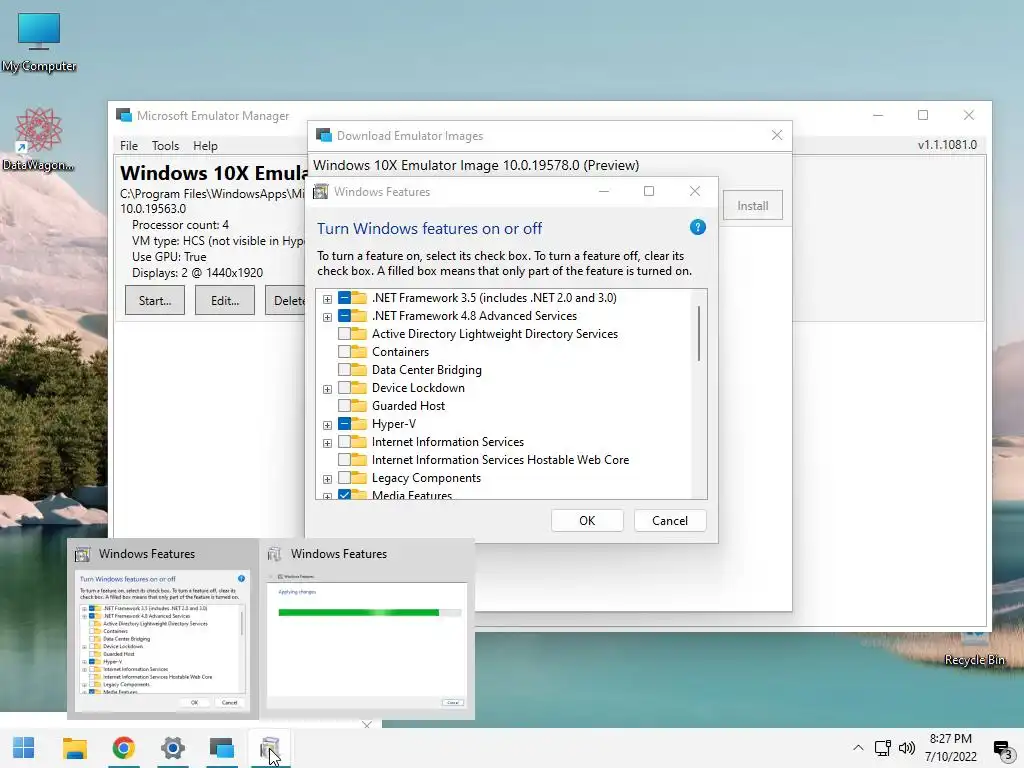Viewport: 1024px width, 768px height.
Task: Click the Containers folder icon
Action: click(359, 352)
